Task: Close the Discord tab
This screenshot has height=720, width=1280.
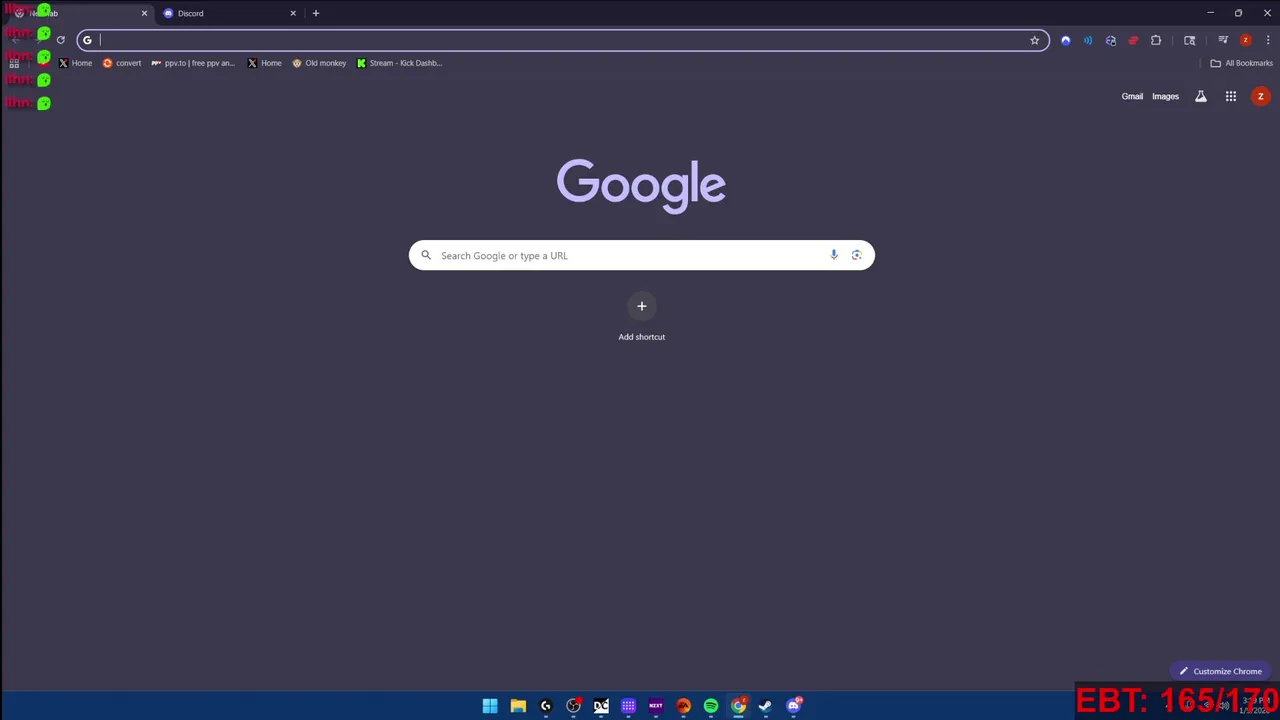Action: [293, 13]
